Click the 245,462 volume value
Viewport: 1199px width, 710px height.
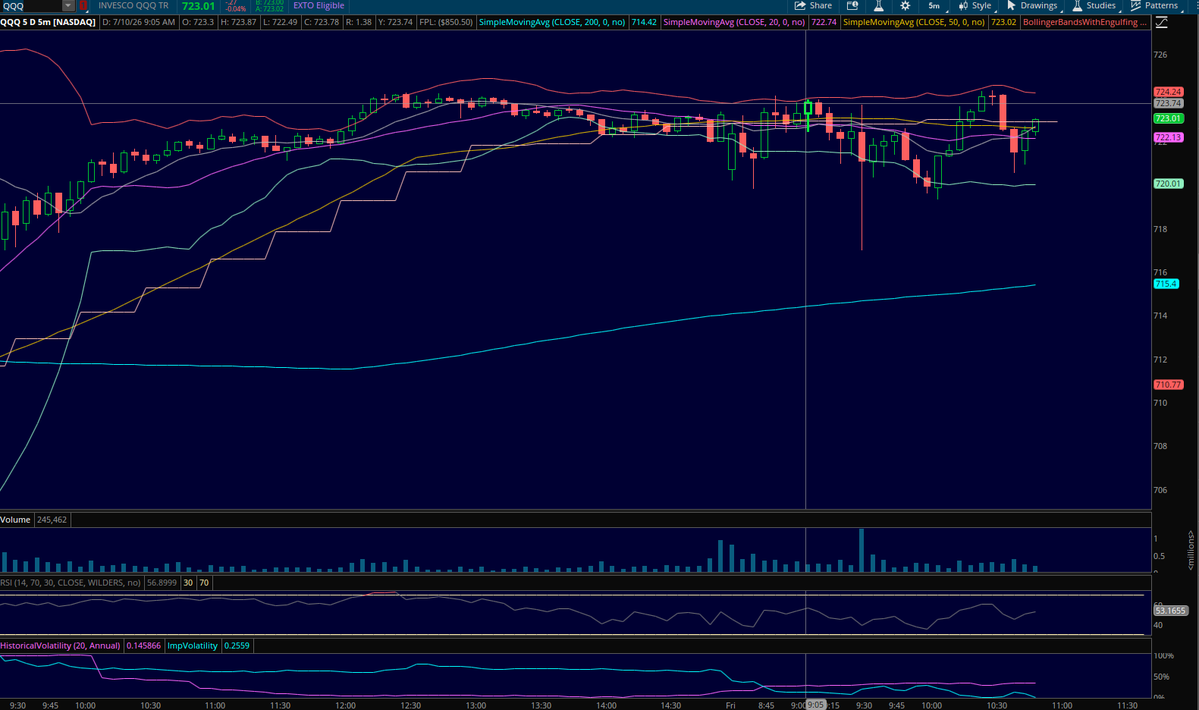click(x=52, y=520)
